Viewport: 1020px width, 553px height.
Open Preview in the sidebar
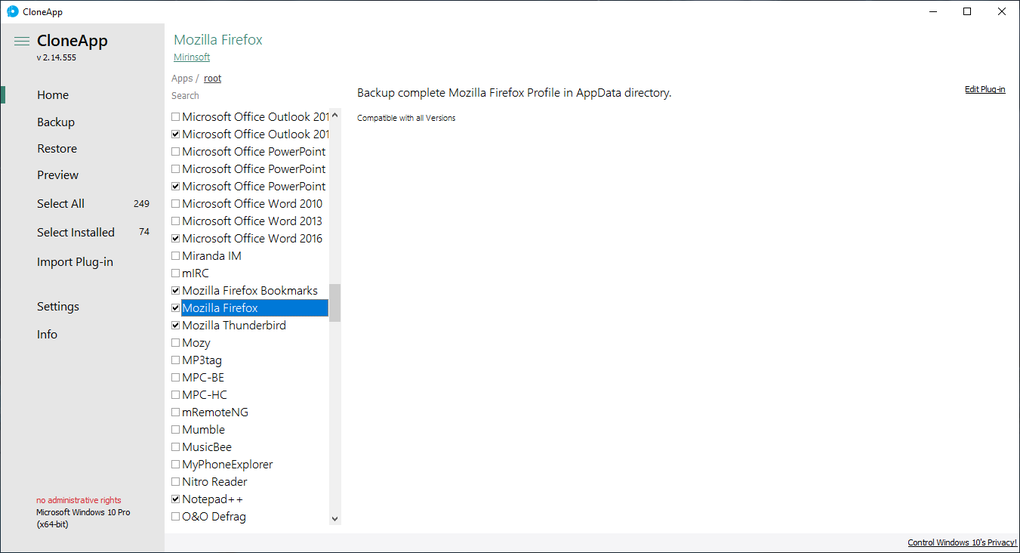pos(57,175)
